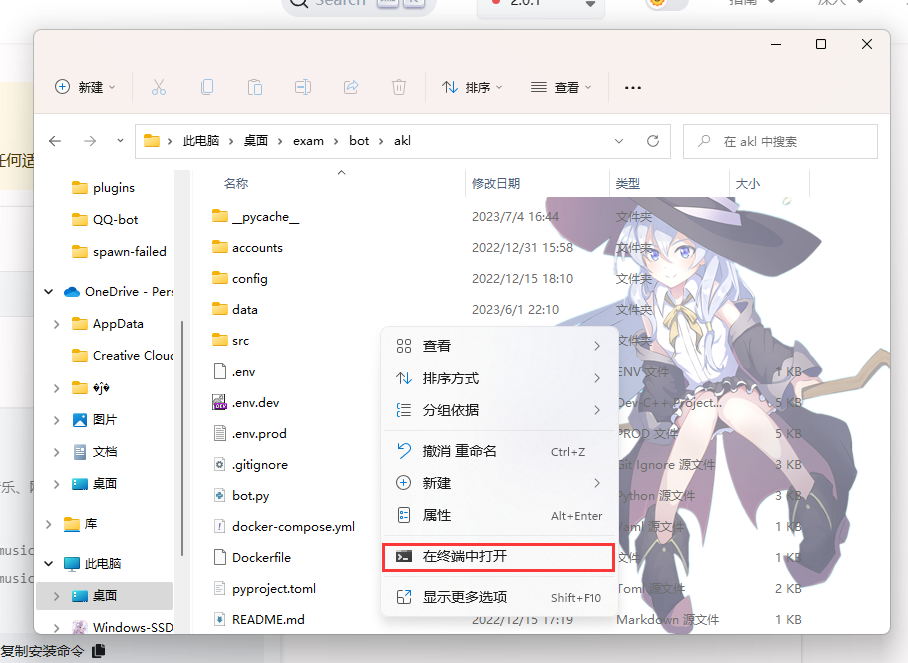
Task: Open the recent locations dropdown arrow
Action: pyautogui.click(x=120, y=141)
